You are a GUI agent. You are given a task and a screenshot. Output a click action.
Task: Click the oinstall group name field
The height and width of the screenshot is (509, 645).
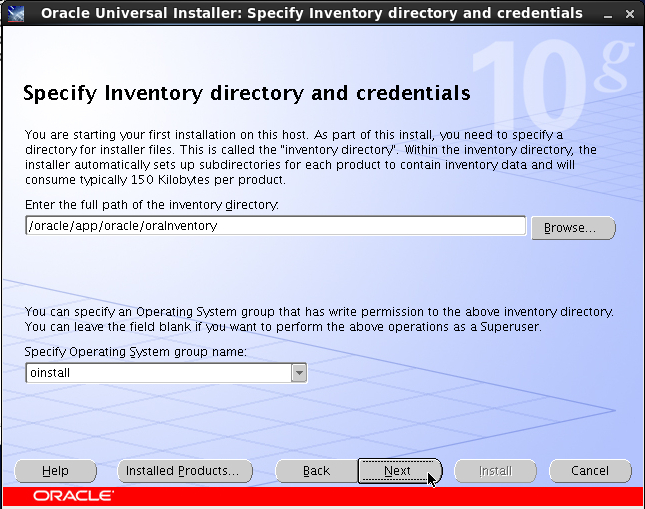pos(159,373)
